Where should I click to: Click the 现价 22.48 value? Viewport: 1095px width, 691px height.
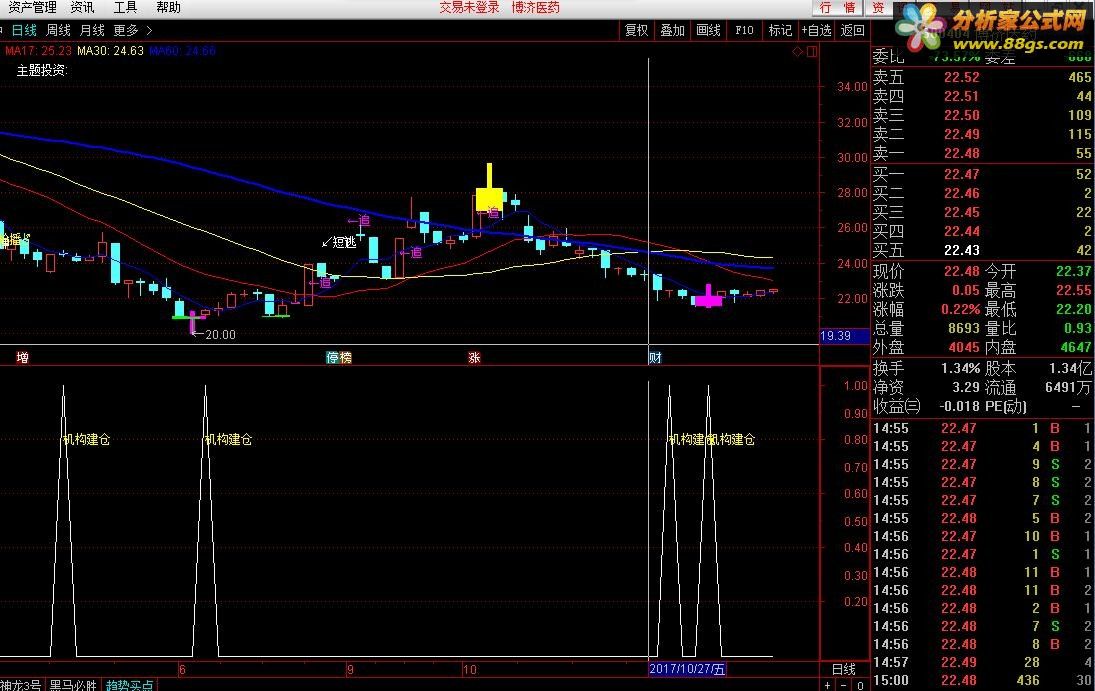[x=962, y=271]
